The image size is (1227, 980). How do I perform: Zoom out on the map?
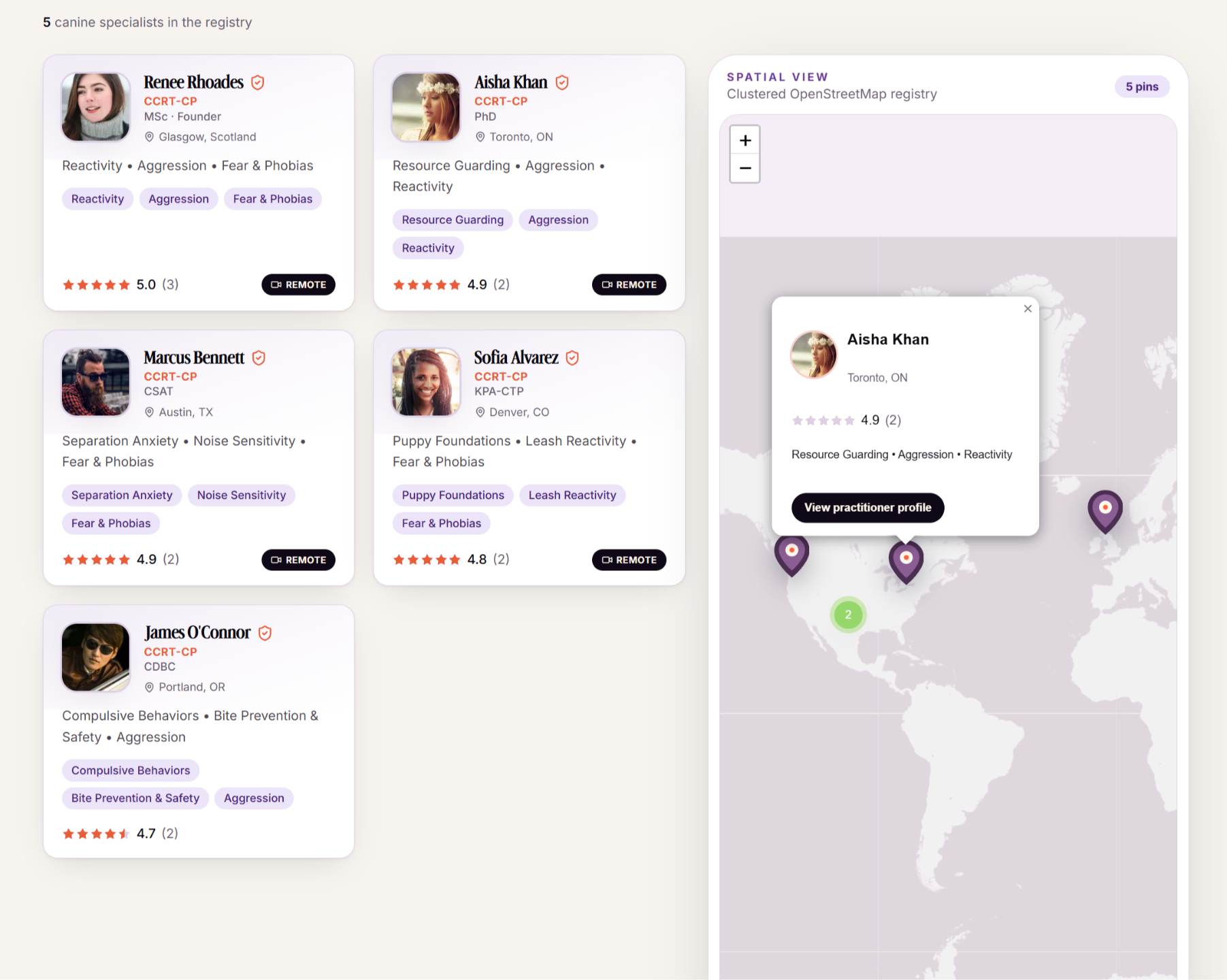745,168
